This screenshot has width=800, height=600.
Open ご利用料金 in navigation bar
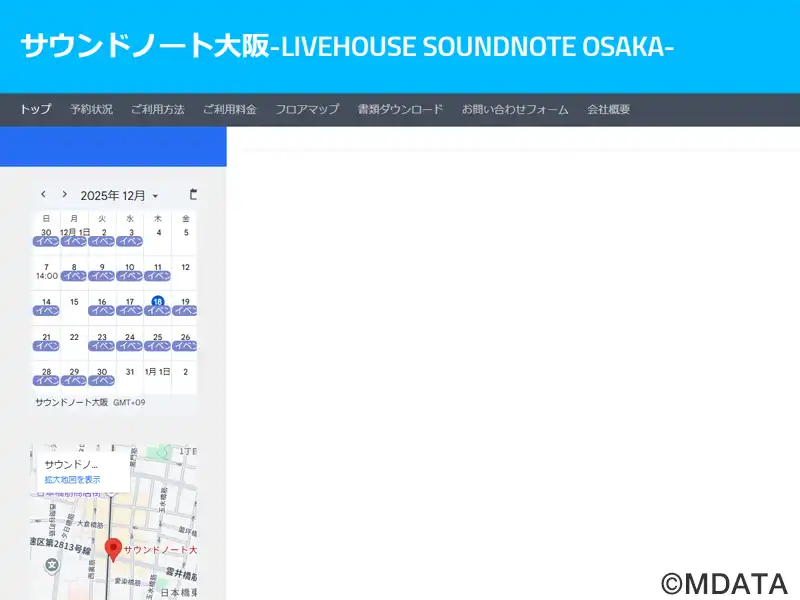[x=229, y=109]
